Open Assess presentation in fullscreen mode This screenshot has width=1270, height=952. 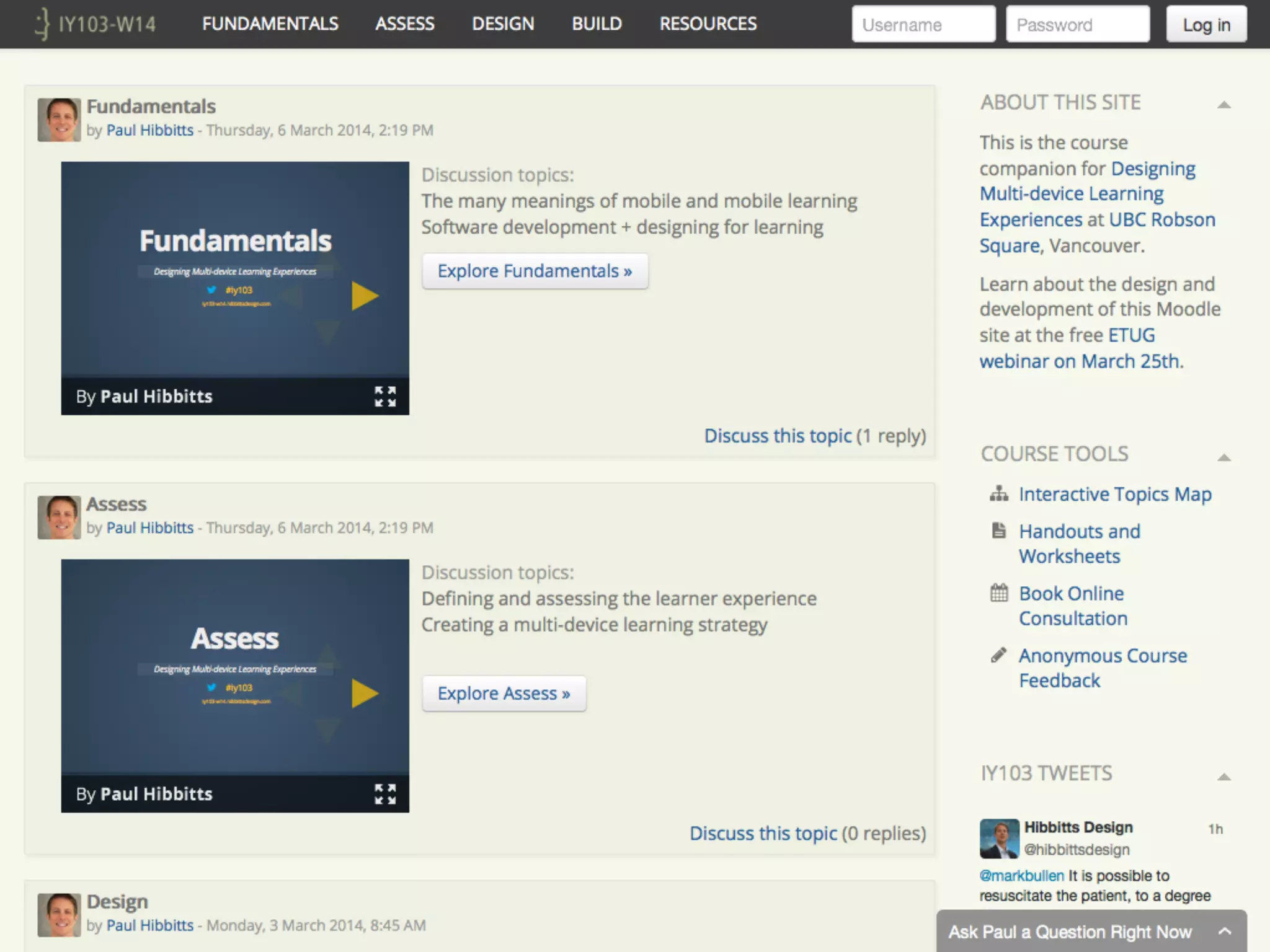click(x=385, y=794)
